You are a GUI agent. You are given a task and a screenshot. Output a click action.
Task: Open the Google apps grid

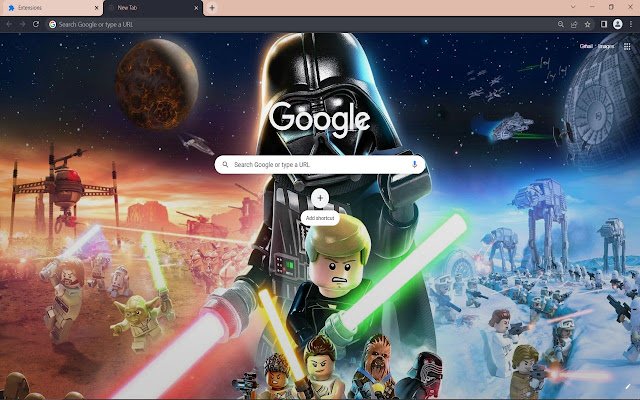(627, 47)
